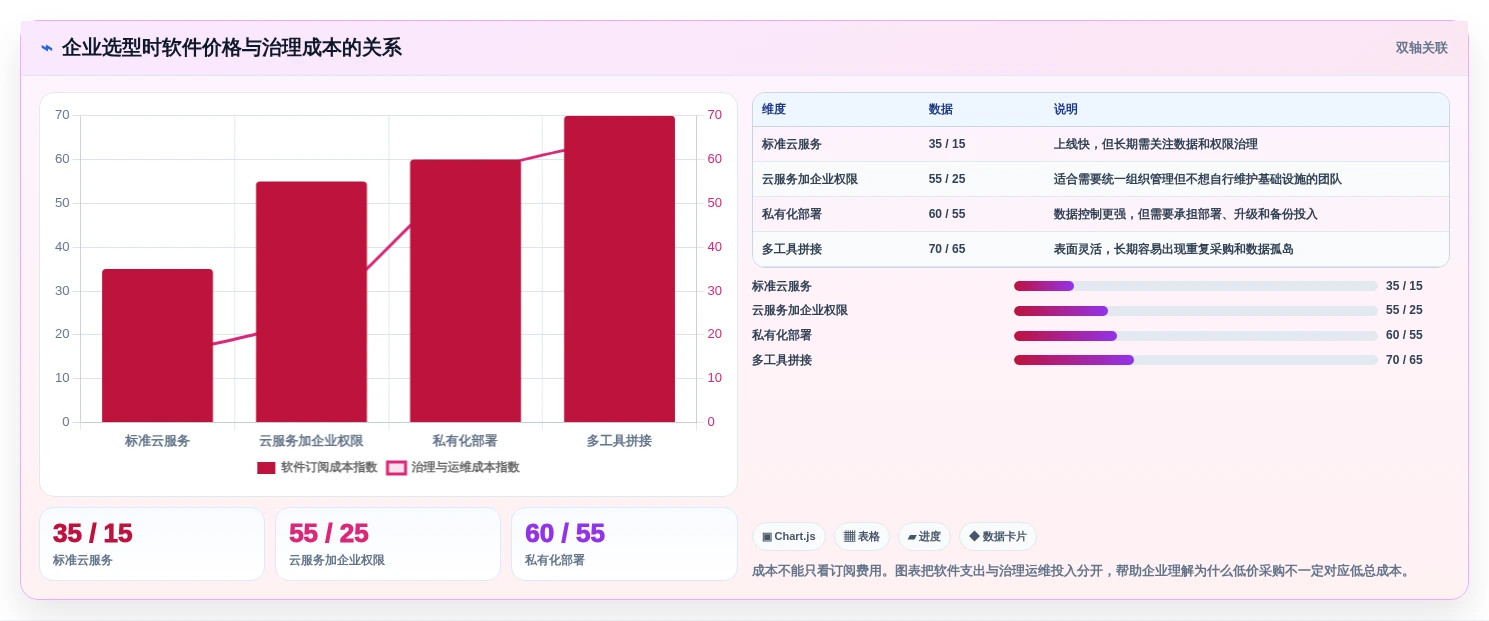The image size is (1489, 621).
Task: Click the 多工具拼接 bar in chart
Action: [x=619, y=269]
